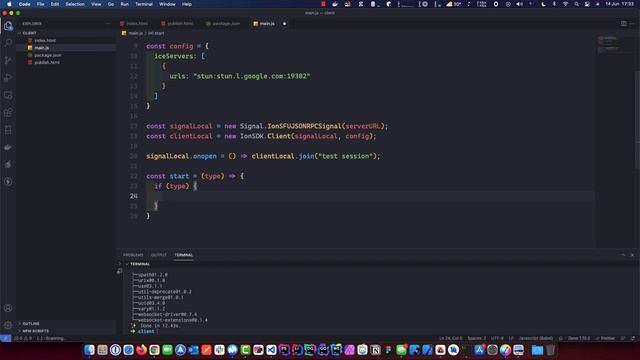Image resolution: width=640 pixels, height=360 pixels.
Task: Open the Trash in the dock
Action: coord(551,350)
